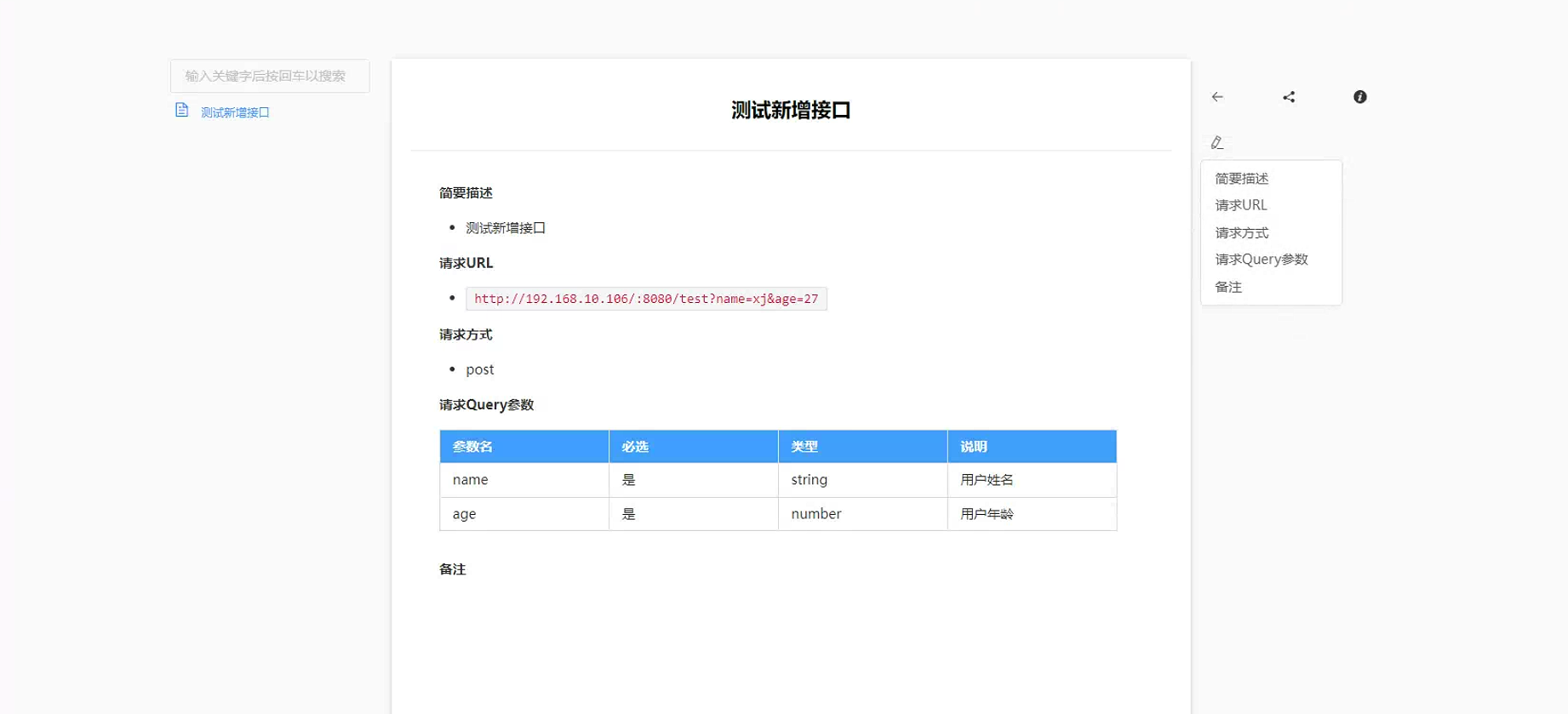Screen dimensions: 1568x714
Task: Click the 是 cell in the age row
Action: [x=694, y=514]
